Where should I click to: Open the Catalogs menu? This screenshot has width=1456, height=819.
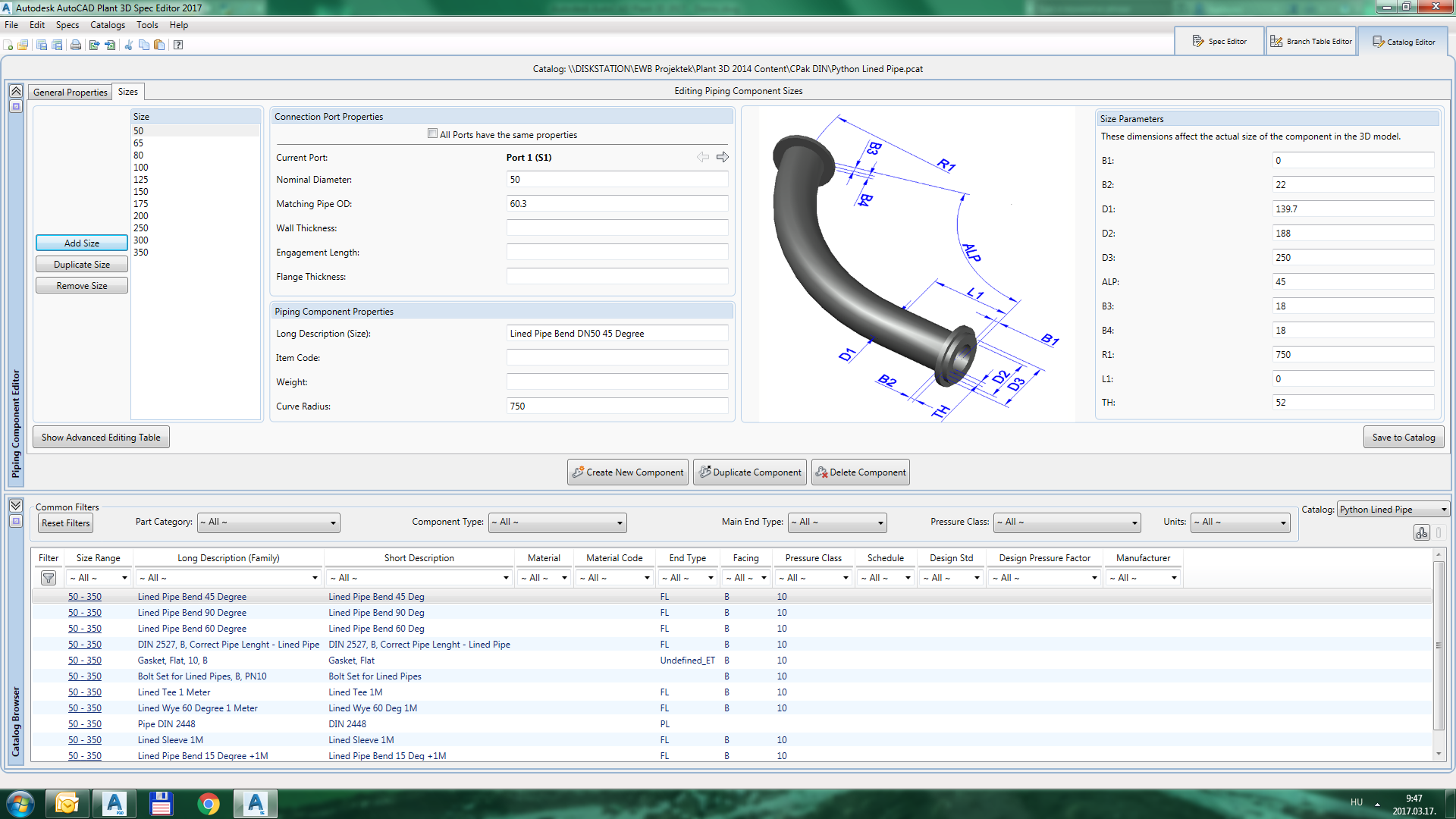click(x=107, y=25)
